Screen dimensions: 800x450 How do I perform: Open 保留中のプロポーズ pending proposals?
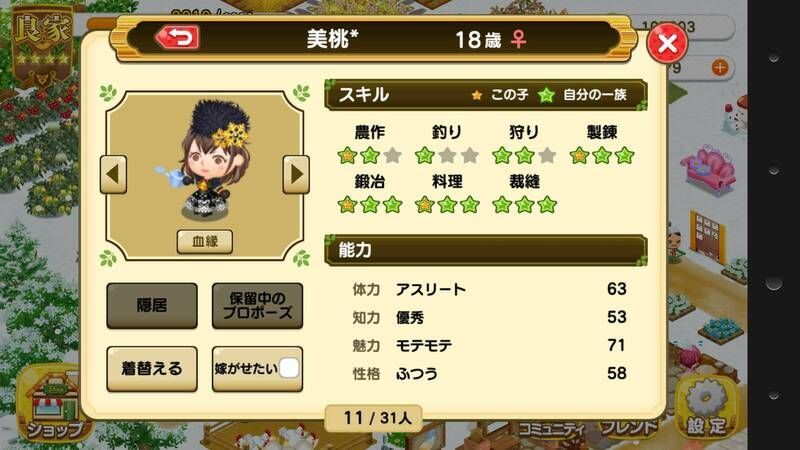(x=257, y=306)
